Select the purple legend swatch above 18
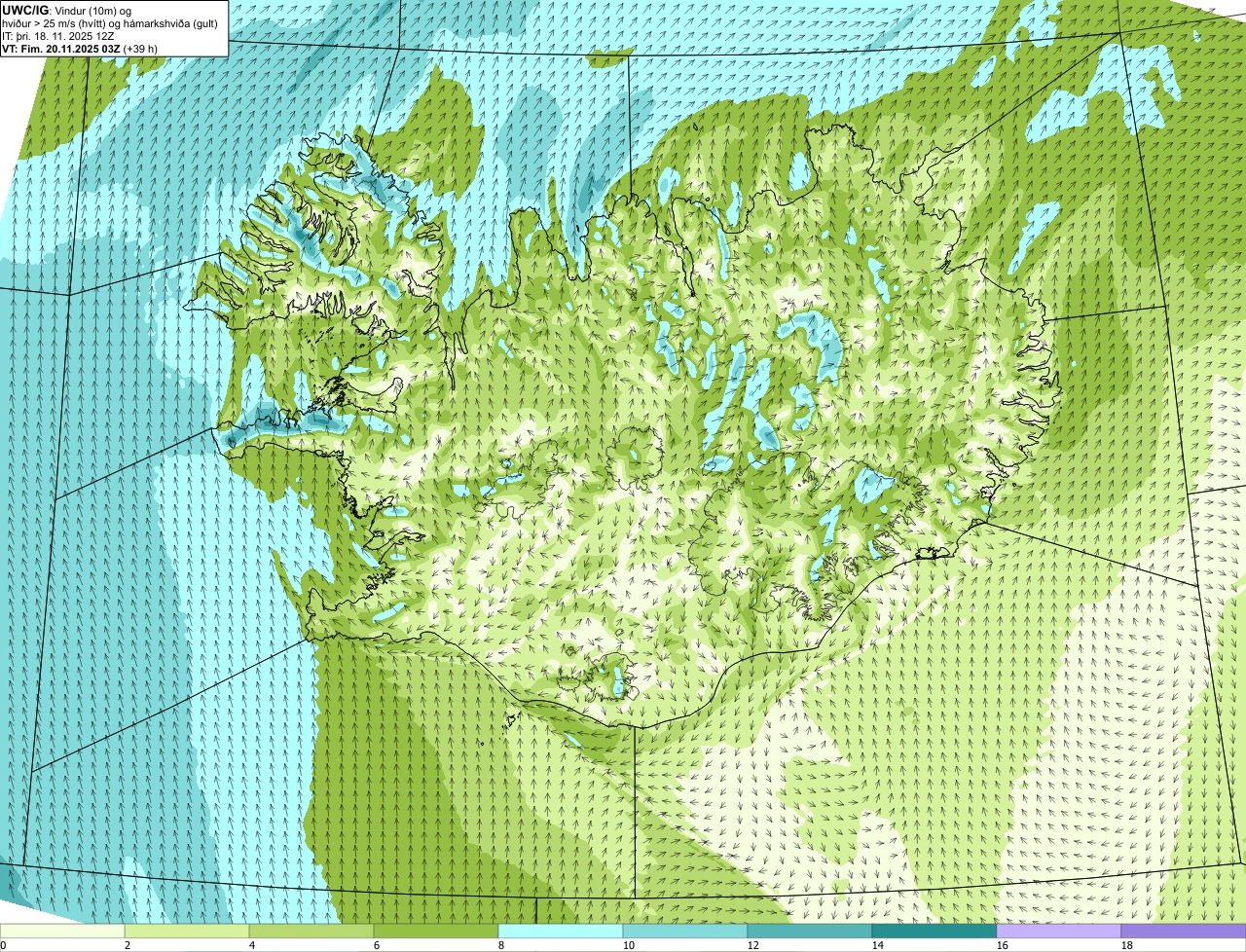 [x=1184, y=932]
